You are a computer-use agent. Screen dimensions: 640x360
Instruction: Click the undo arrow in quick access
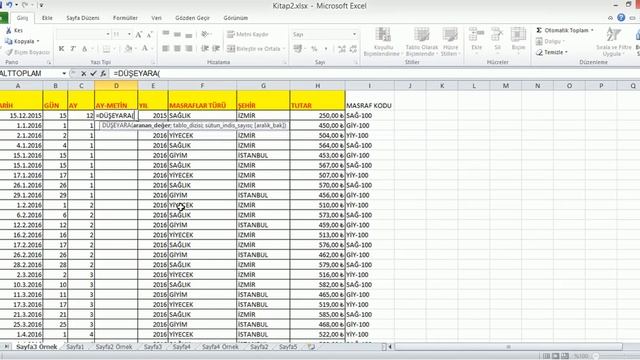tap(9, 5)
